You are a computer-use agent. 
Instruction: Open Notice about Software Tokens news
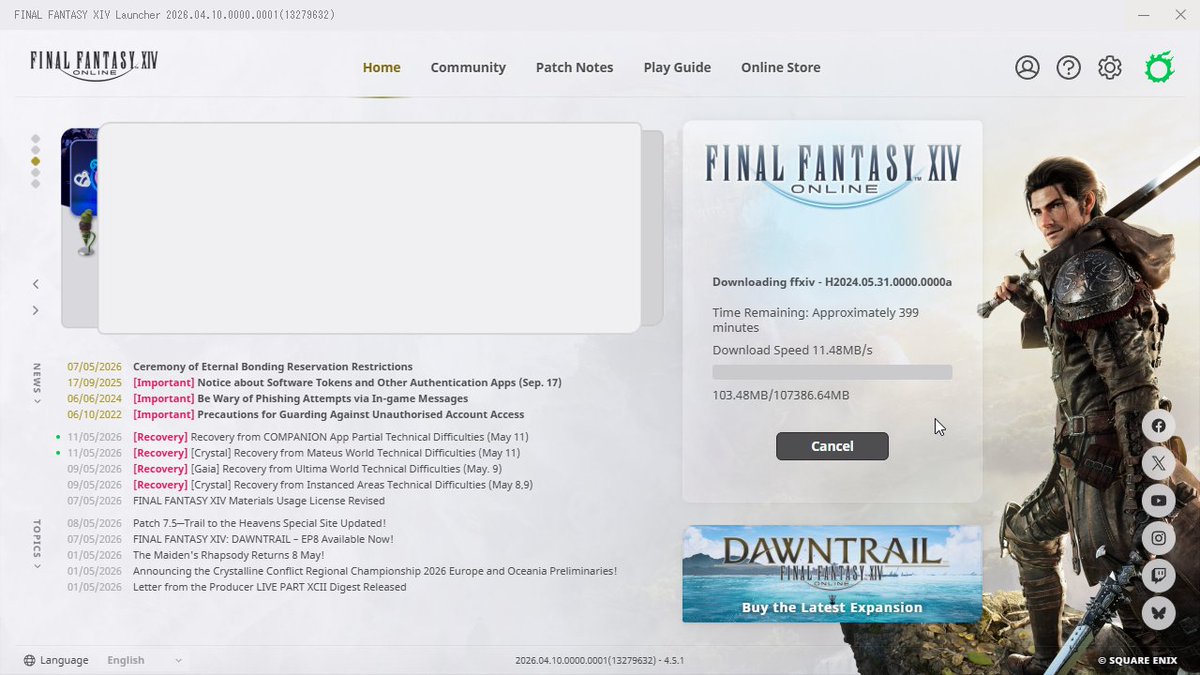point(347,382)
